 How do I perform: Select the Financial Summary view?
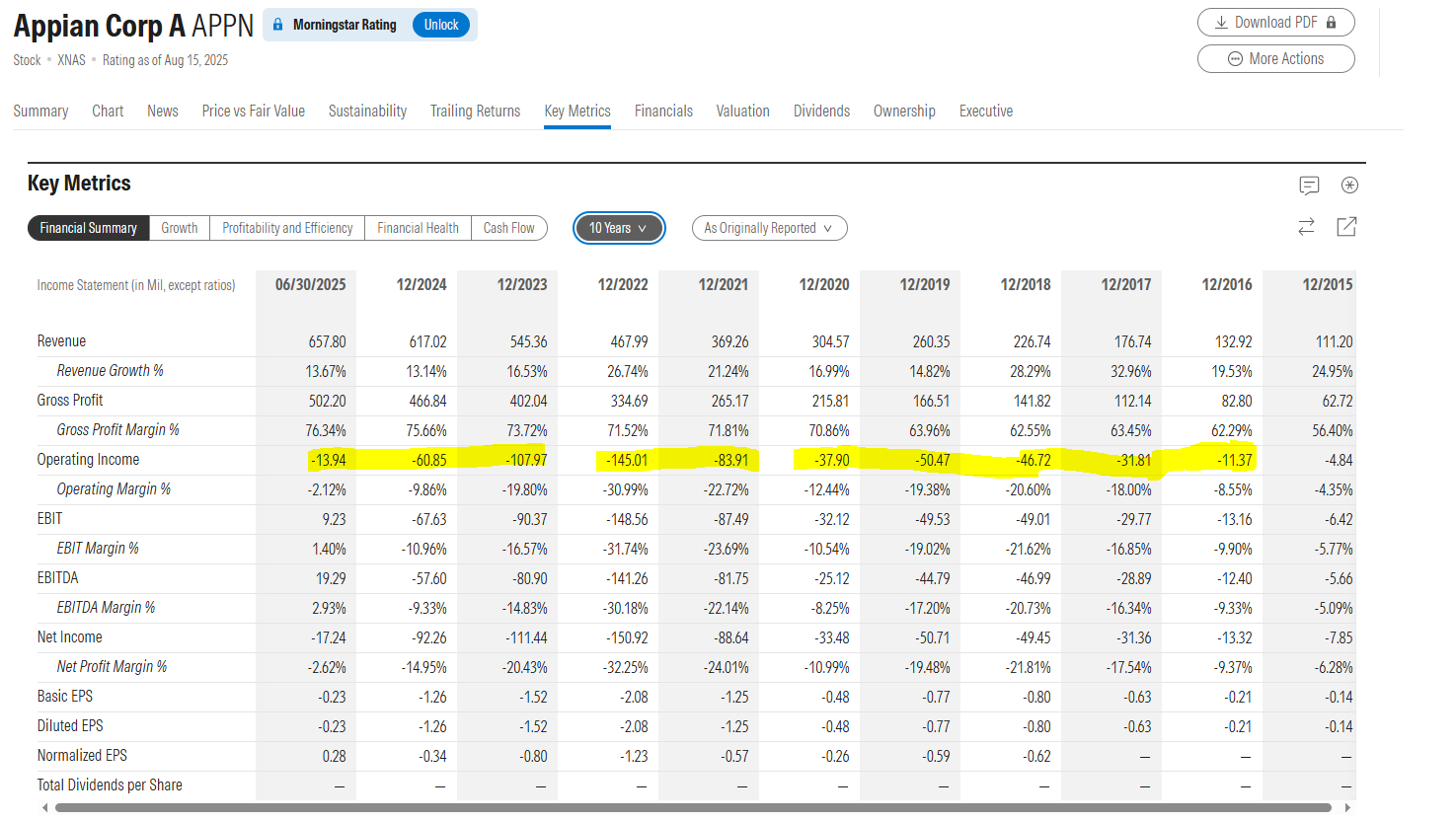[89, 228]
